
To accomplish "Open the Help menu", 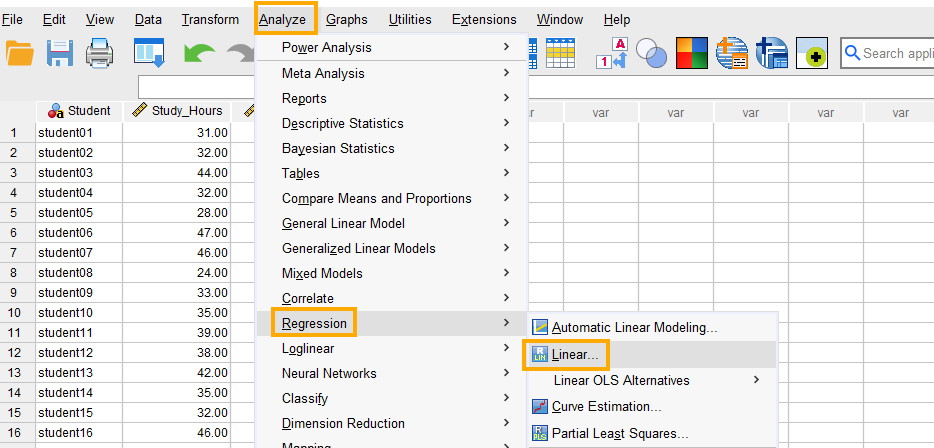I will [617, 20].
